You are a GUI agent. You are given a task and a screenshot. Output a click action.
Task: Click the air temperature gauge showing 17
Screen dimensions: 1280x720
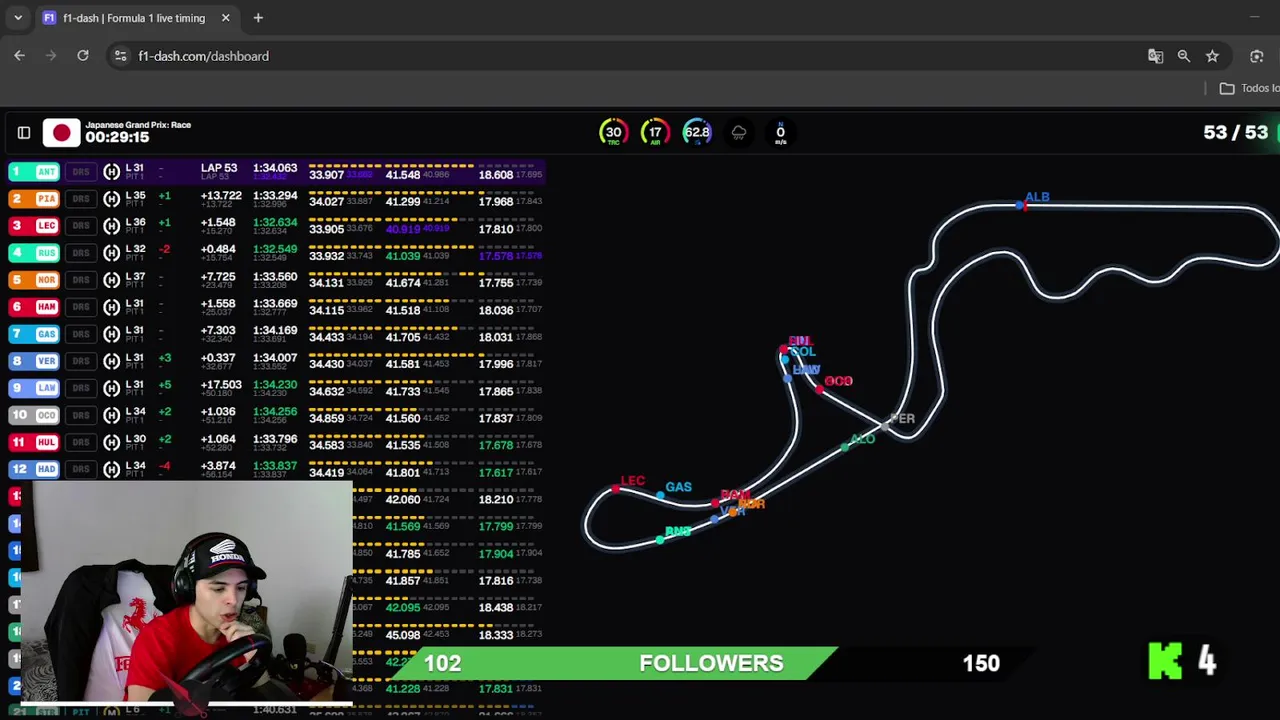click(655, 132)
